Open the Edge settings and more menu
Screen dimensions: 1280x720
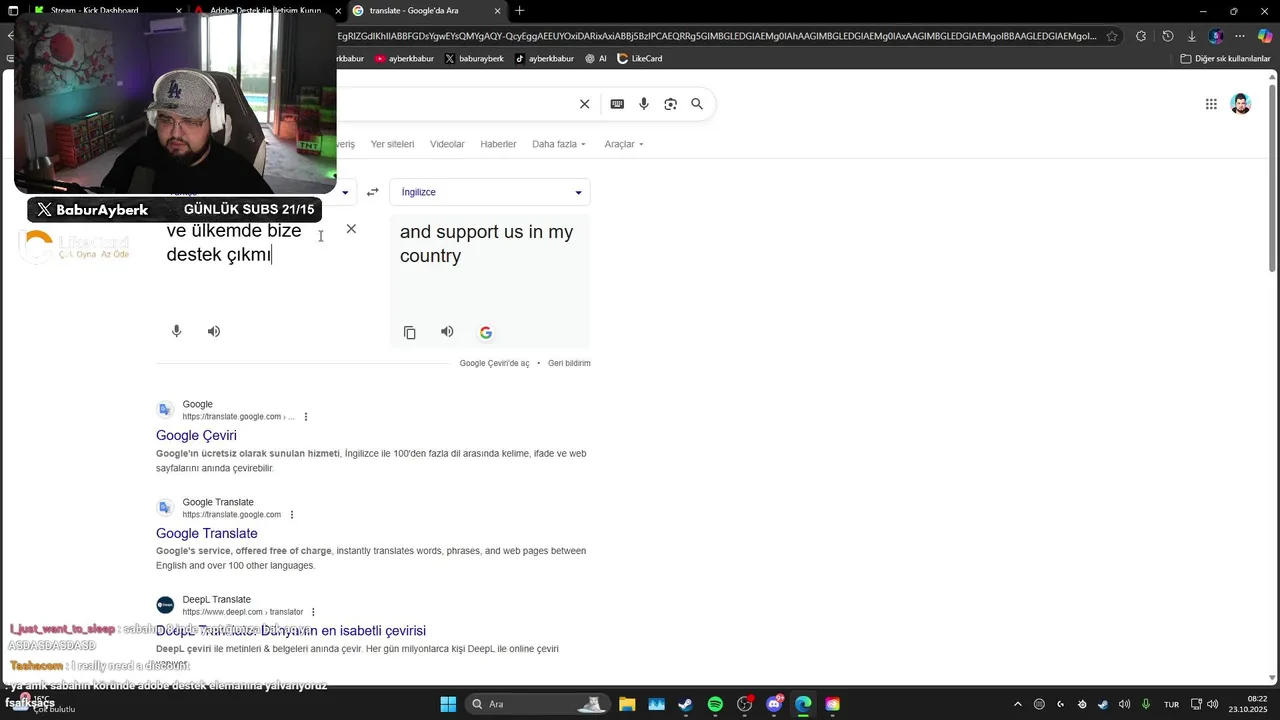pos(1240,36)
